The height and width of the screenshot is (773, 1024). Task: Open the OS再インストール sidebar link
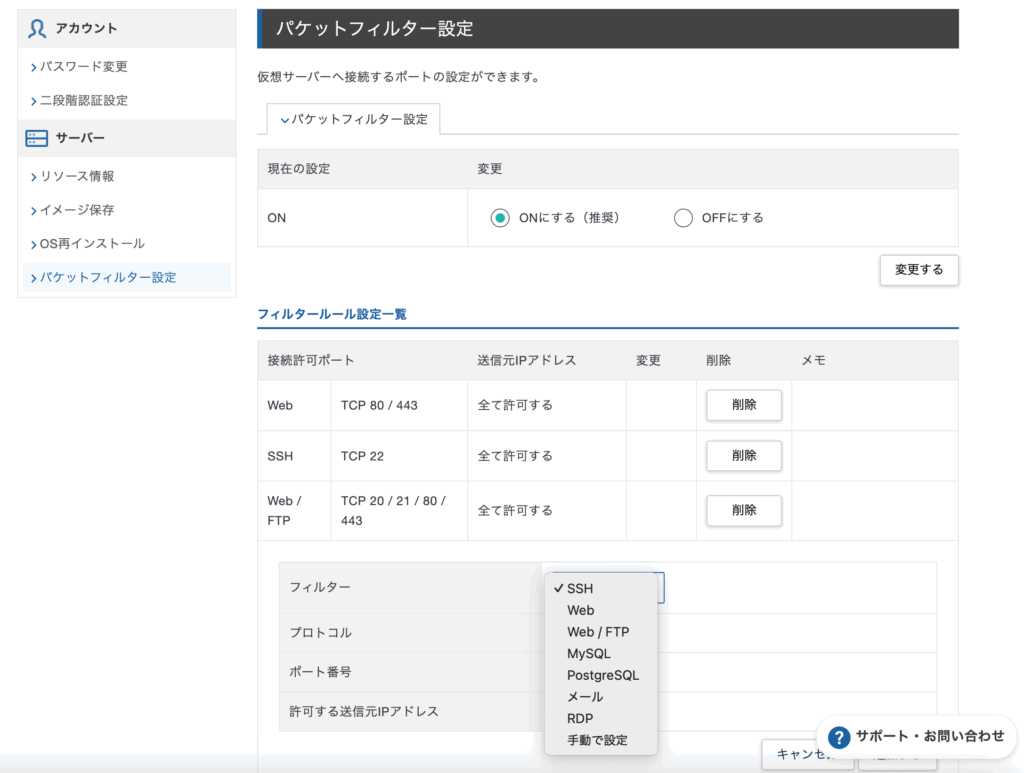point(92,244)
